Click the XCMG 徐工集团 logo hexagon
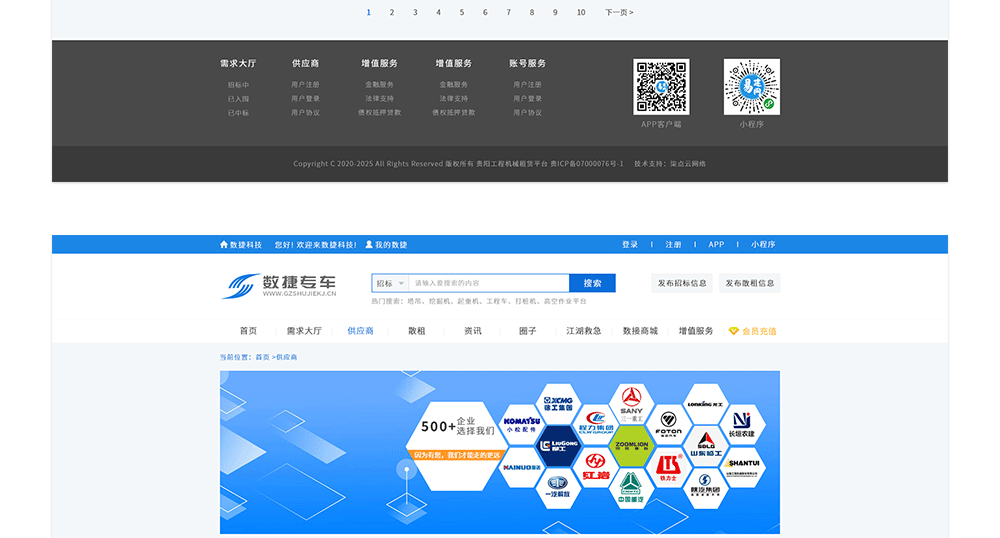Viewport: 1000px width, 538px height. 558,404
